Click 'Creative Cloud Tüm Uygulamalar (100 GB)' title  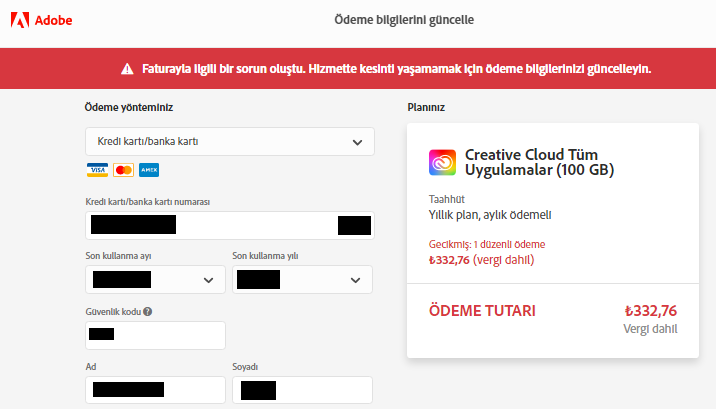pyautogui.click(x=539, y=162)
